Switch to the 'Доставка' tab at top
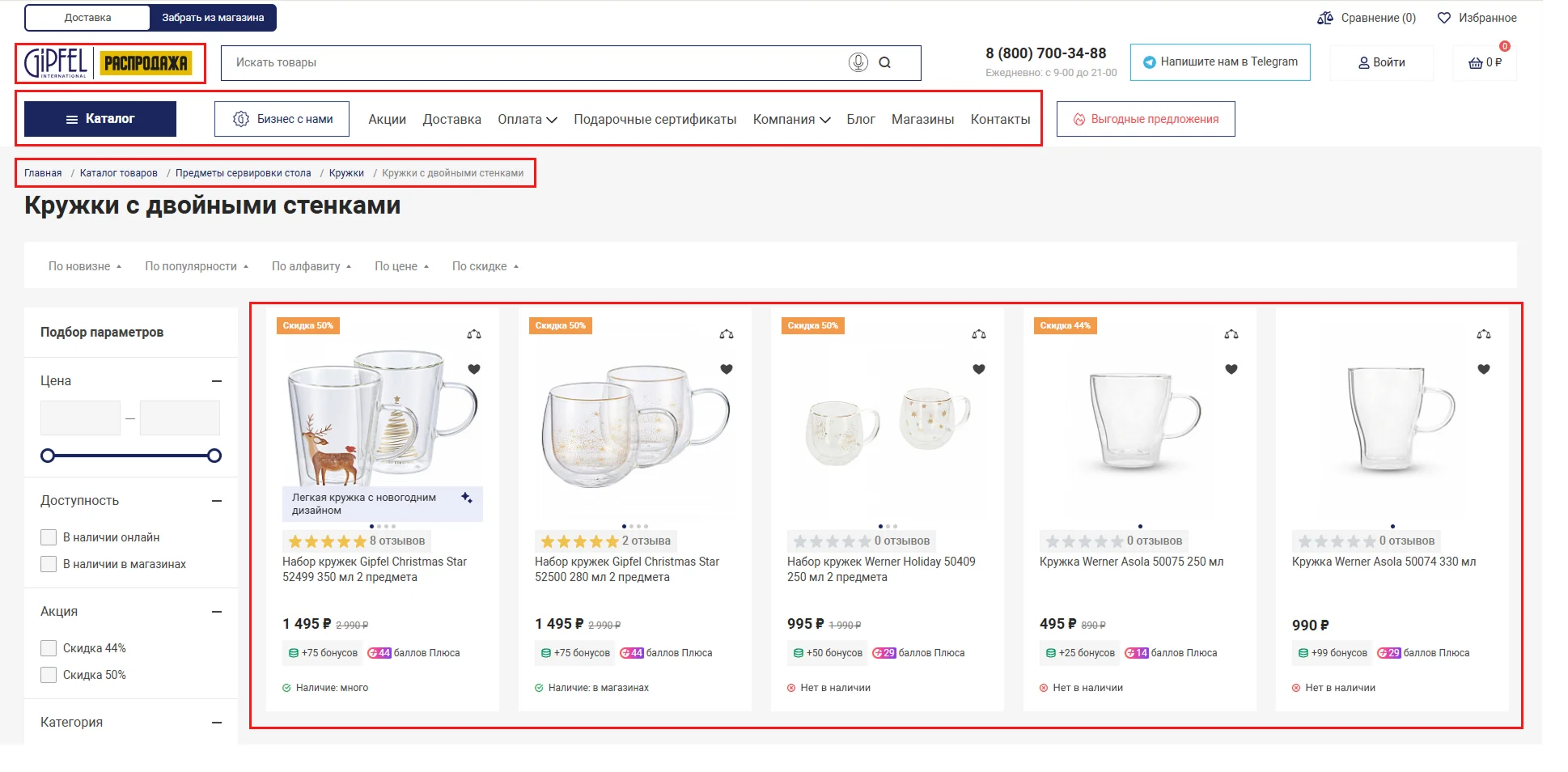Viewport: 1568px width, 772px height. pos(87,18)
